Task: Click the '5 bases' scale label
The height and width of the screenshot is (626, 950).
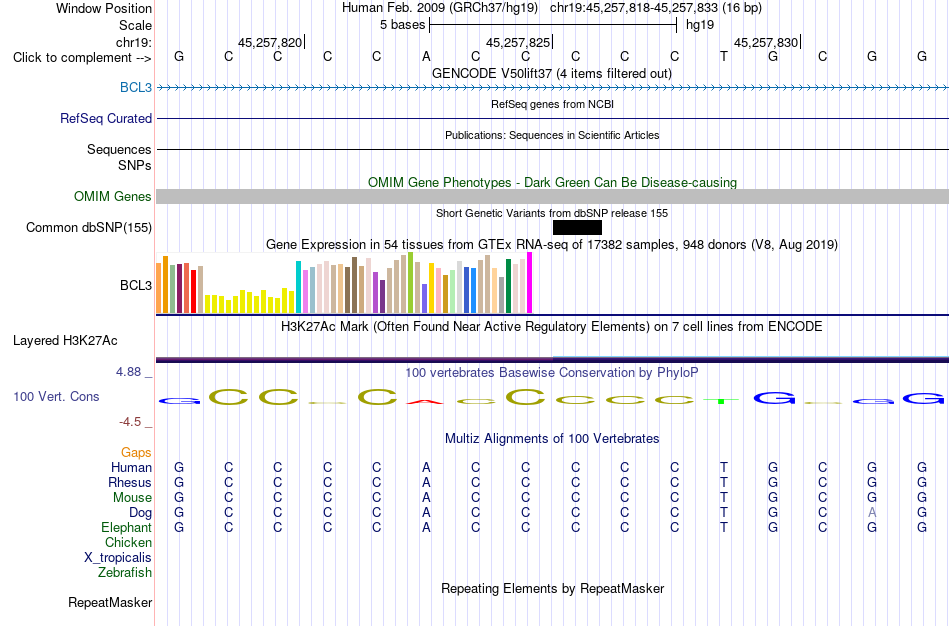Action: 402,25
